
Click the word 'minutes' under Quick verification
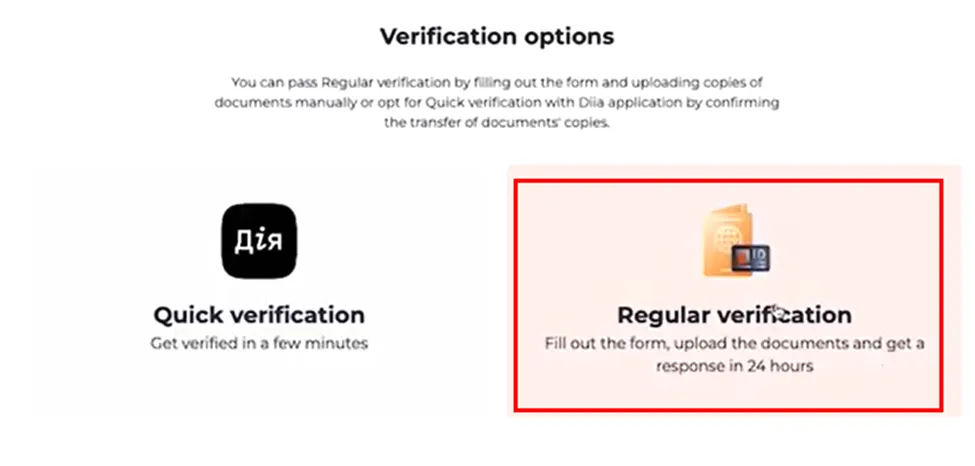point(343,343)
